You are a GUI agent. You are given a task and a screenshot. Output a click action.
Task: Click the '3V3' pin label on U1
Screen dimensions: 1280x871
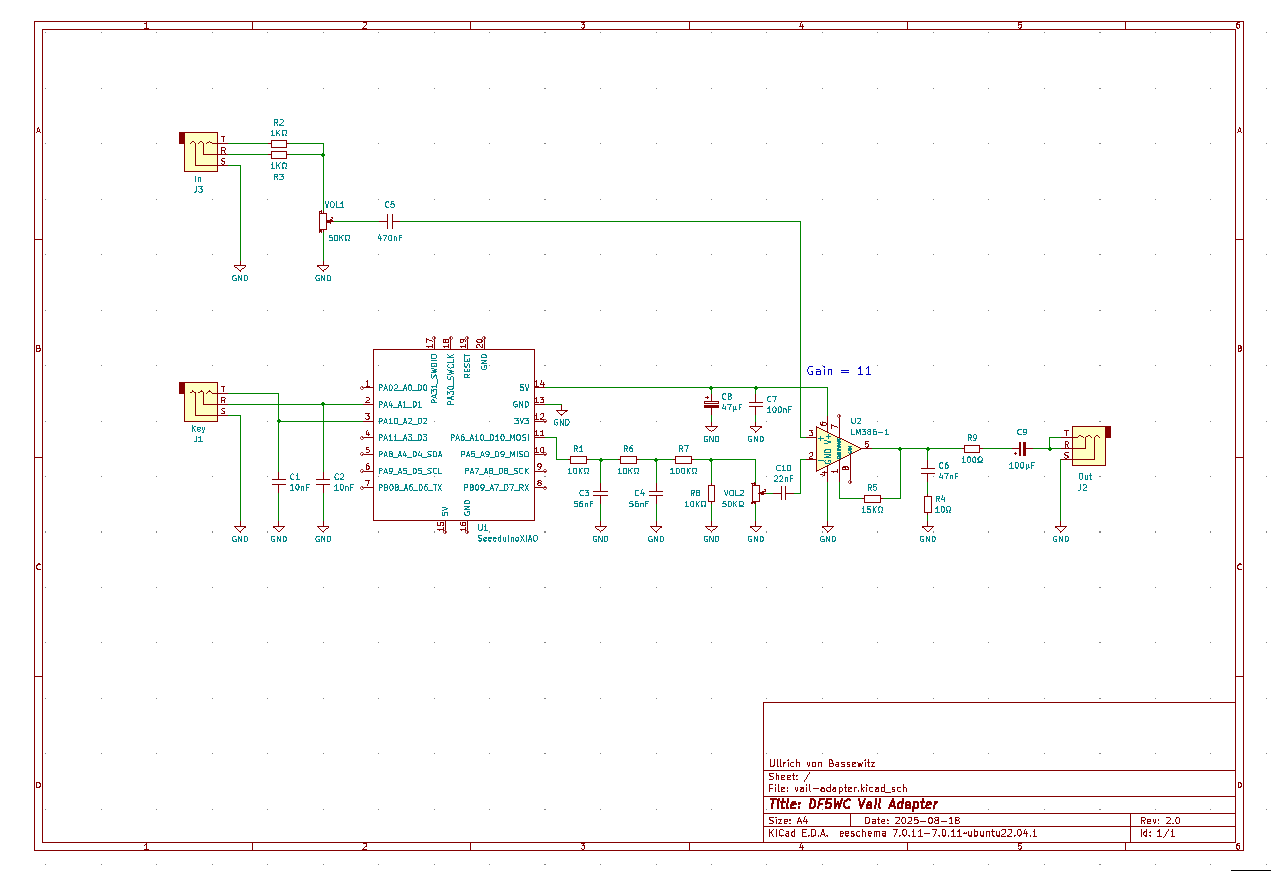coord(522,421)
